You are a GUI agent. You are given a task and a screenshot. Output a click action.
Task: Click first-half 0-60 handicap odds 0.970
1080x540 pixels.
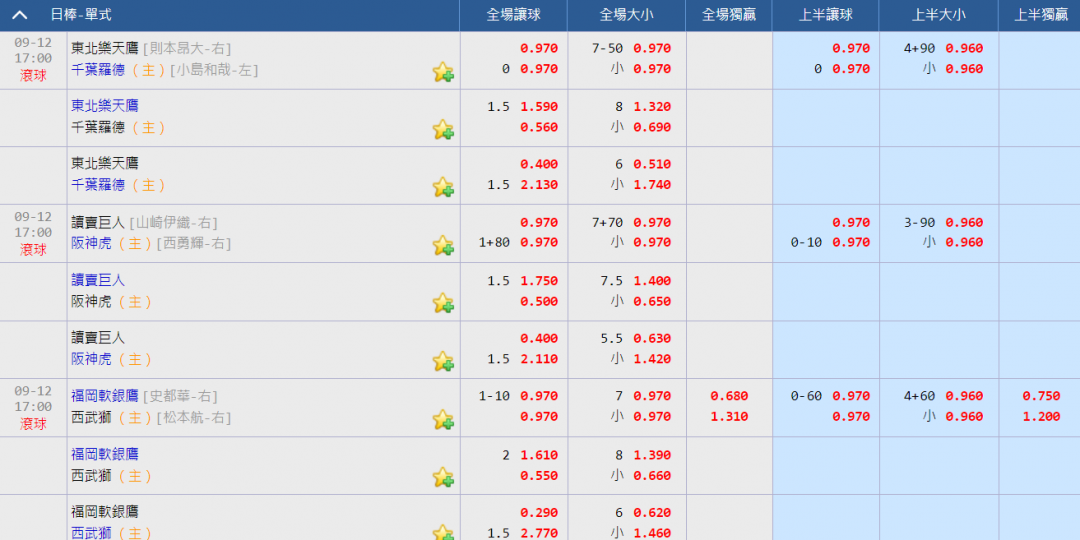point(851,396)
